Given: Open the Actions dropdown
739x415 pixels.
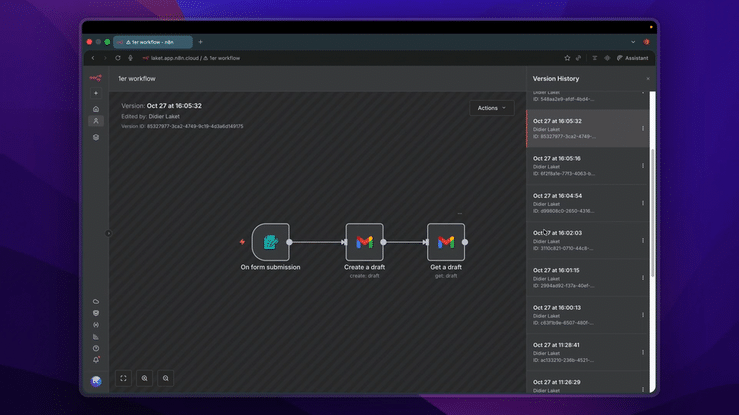Looking at the screenshot, I should pyautogui.click(x=492, y=108).
